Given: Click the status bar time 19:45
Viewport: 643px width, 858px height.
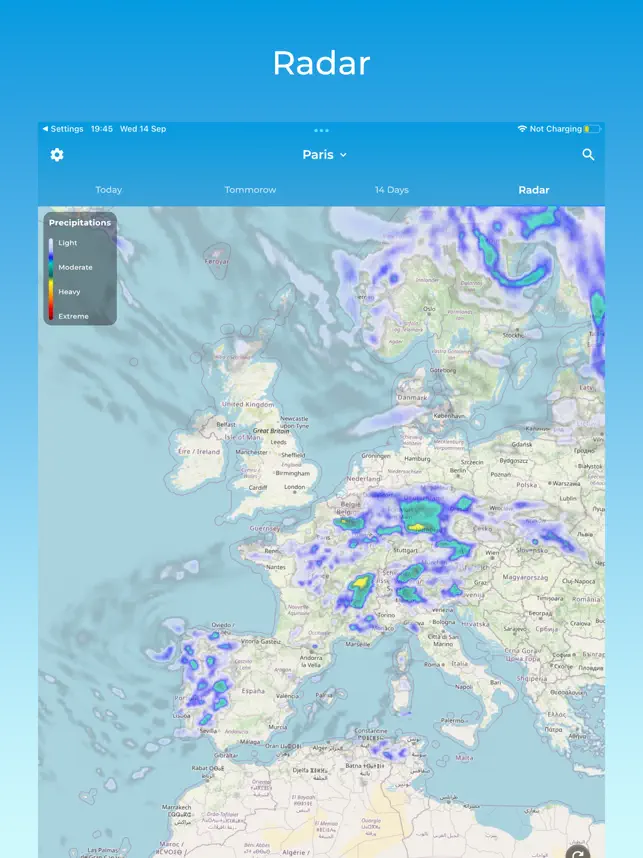Looking at the screenshot, I should (x=102, y=129).
